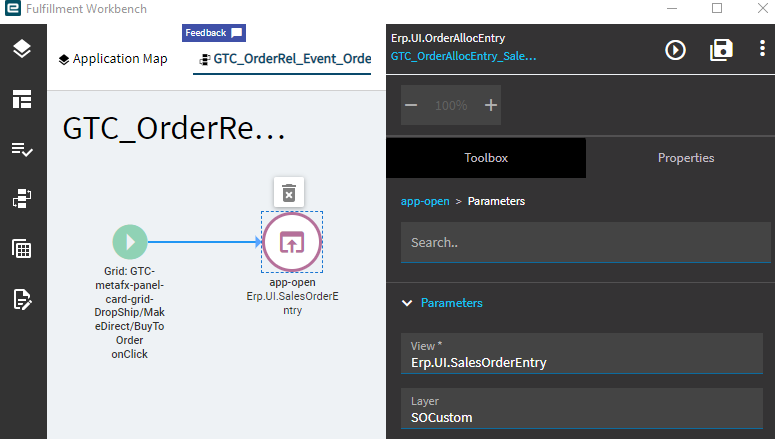Open the layout panel icon in sidebar

[x=22, y=99]
